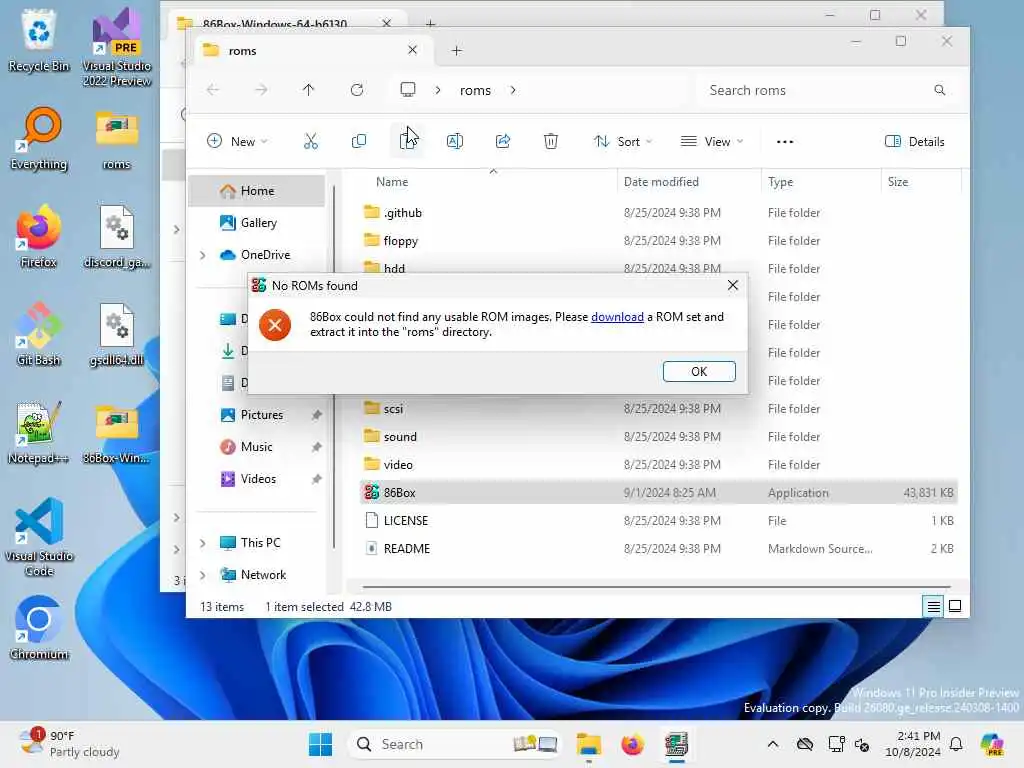Select the gsdll64.dll file on desktop

click(x=117, y=334)
